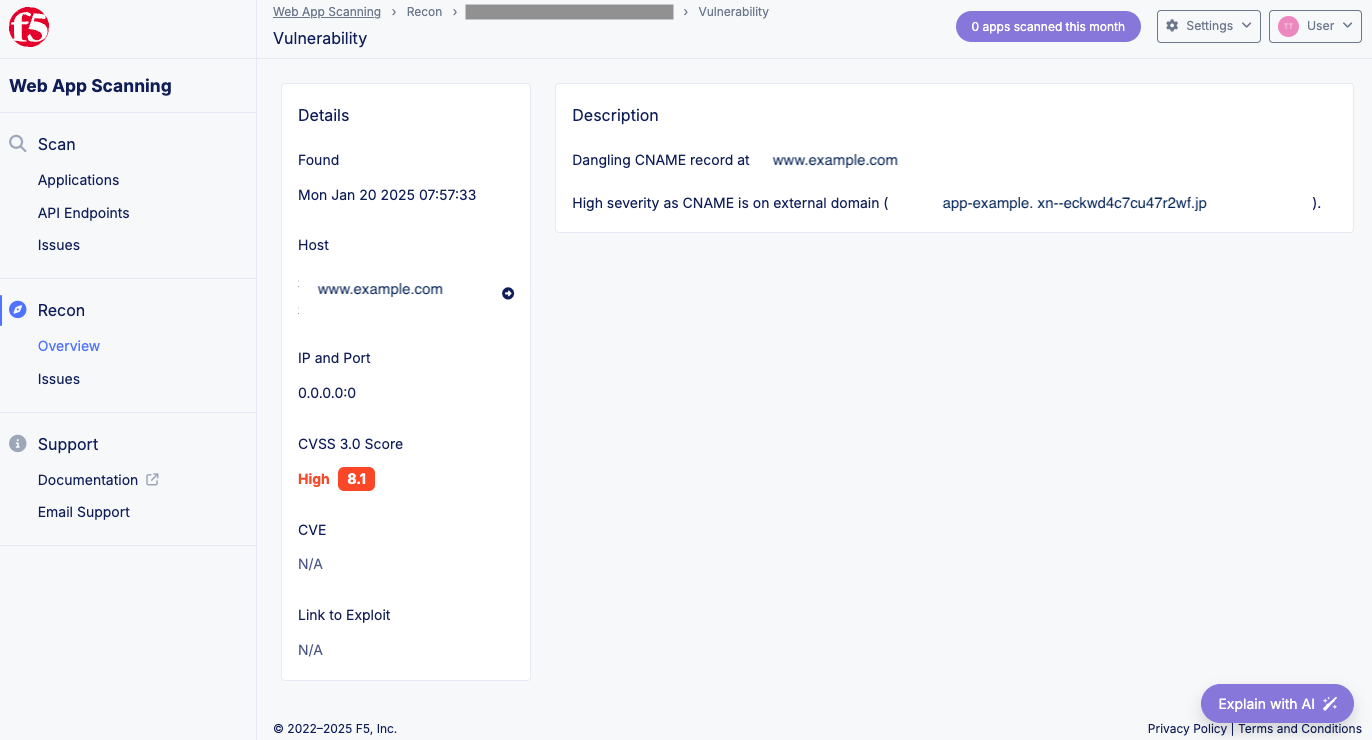The width and height of the screenshot is (1372, 740).
Task: Click Web App Scanning breadcrumb link
Action: tap(327, 12)
